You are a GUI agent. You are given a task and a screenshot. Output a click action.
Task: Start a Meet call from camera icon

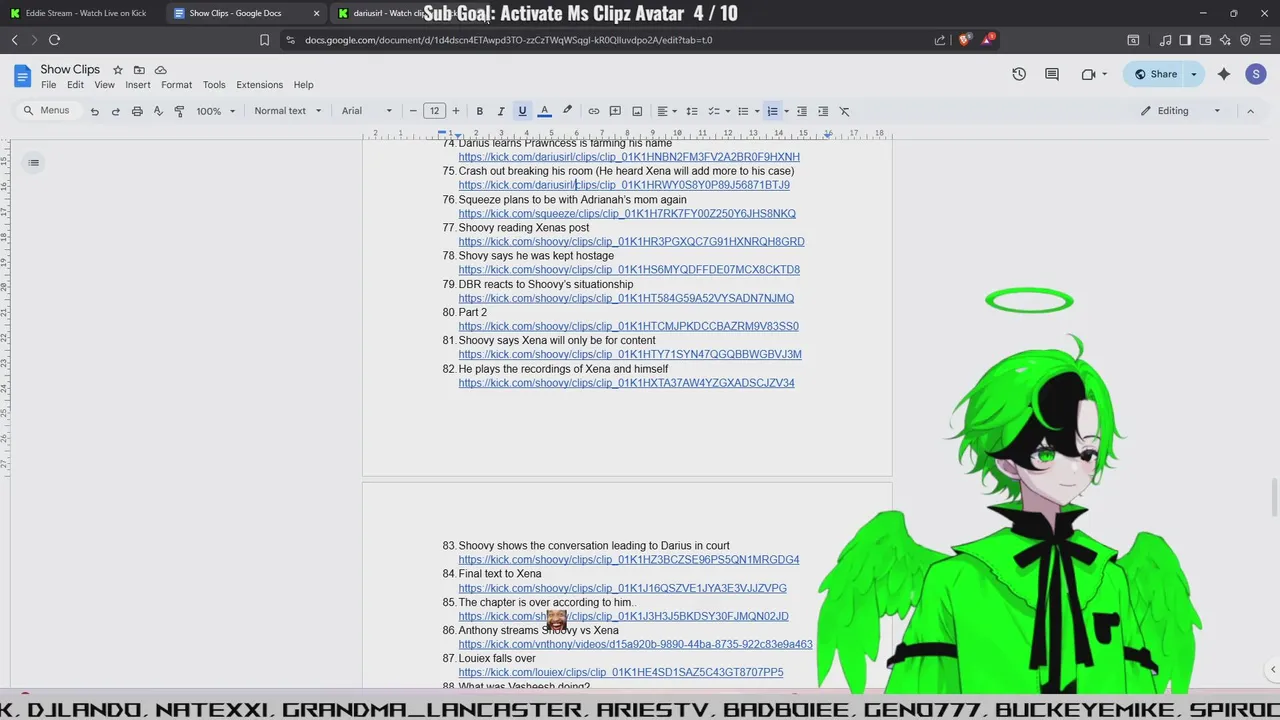(1088, 74)
